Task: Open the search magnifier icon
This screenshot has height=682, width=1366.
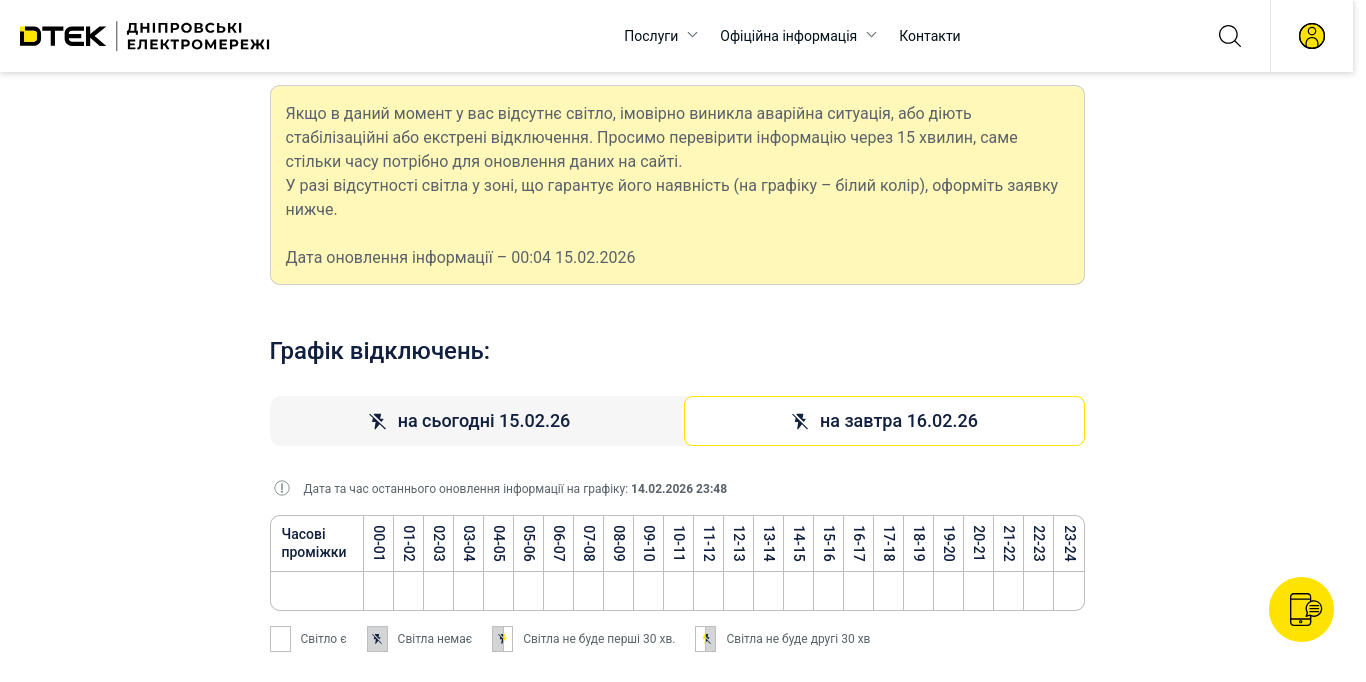Action: coord(1229,36)
